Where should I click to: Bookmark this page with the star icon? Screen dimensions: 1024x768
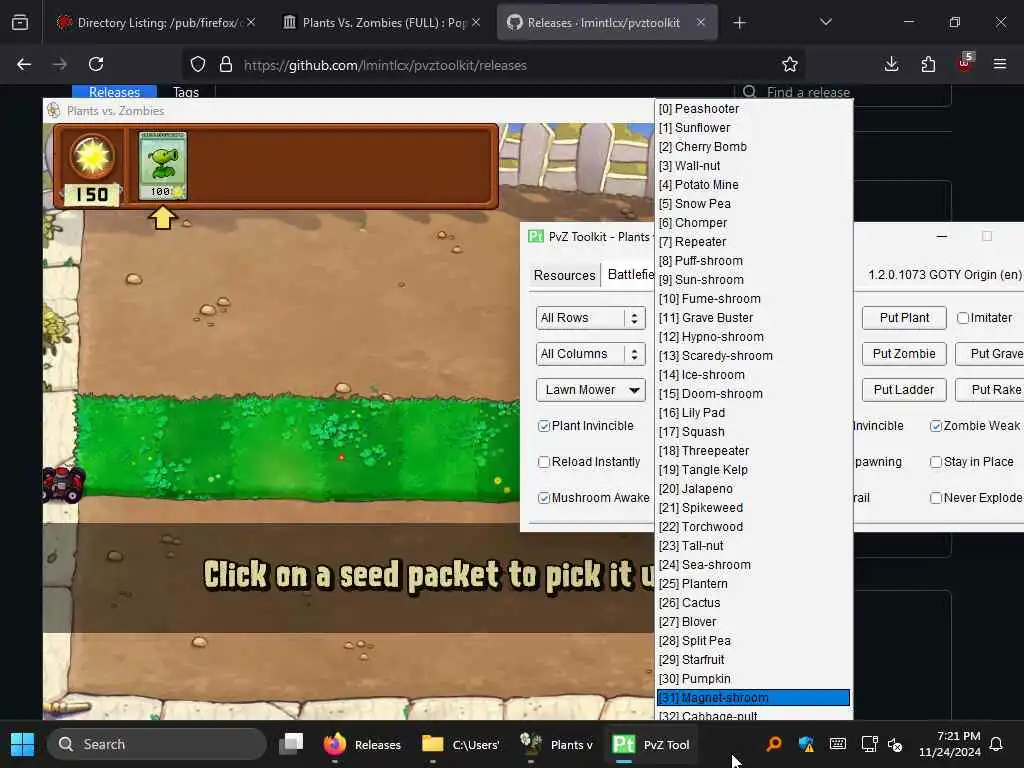click(790, 64)
